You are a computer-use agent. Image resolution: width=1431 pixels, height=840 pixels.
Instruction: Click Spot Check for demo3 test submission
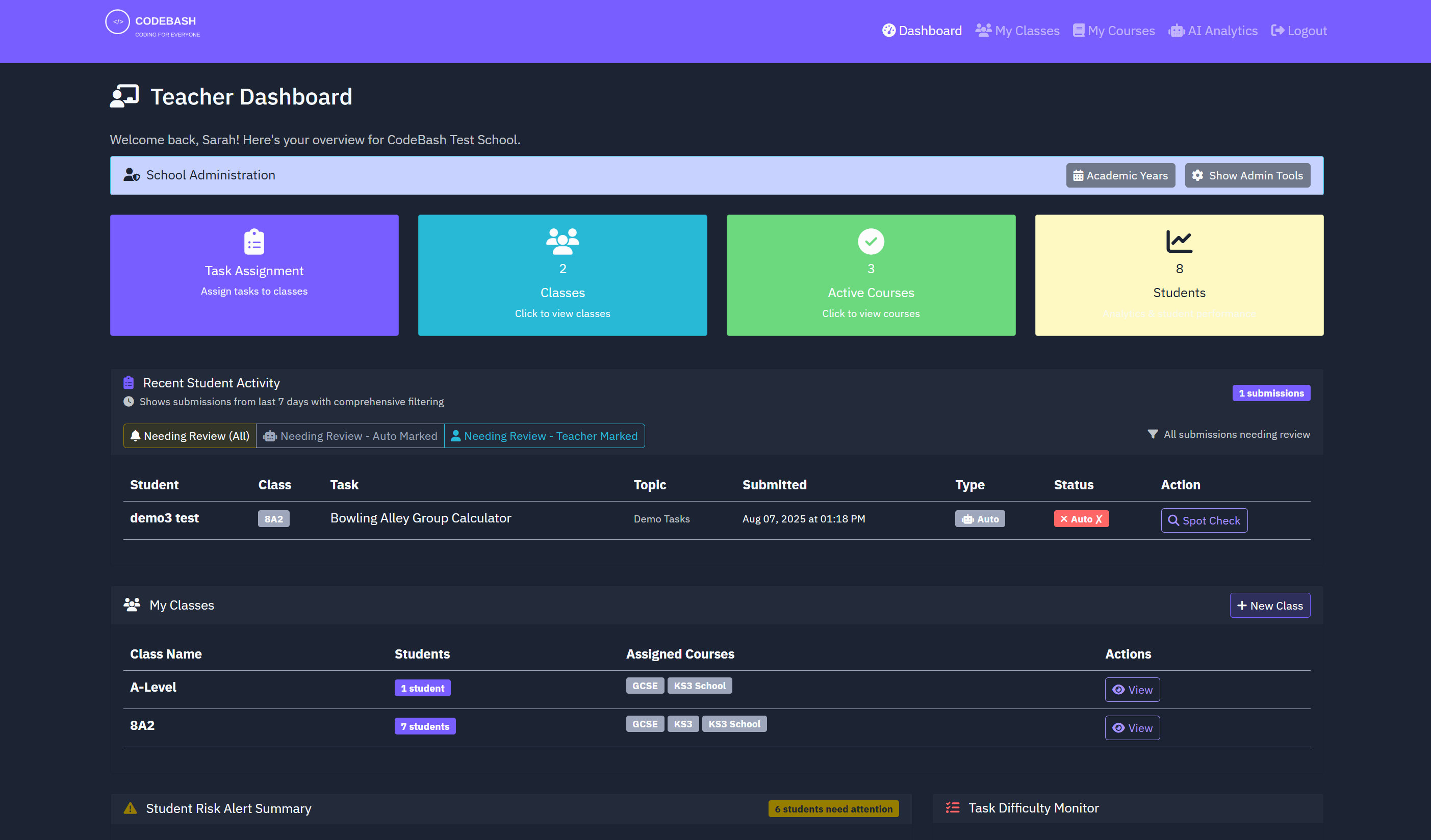click(1205, 520)
